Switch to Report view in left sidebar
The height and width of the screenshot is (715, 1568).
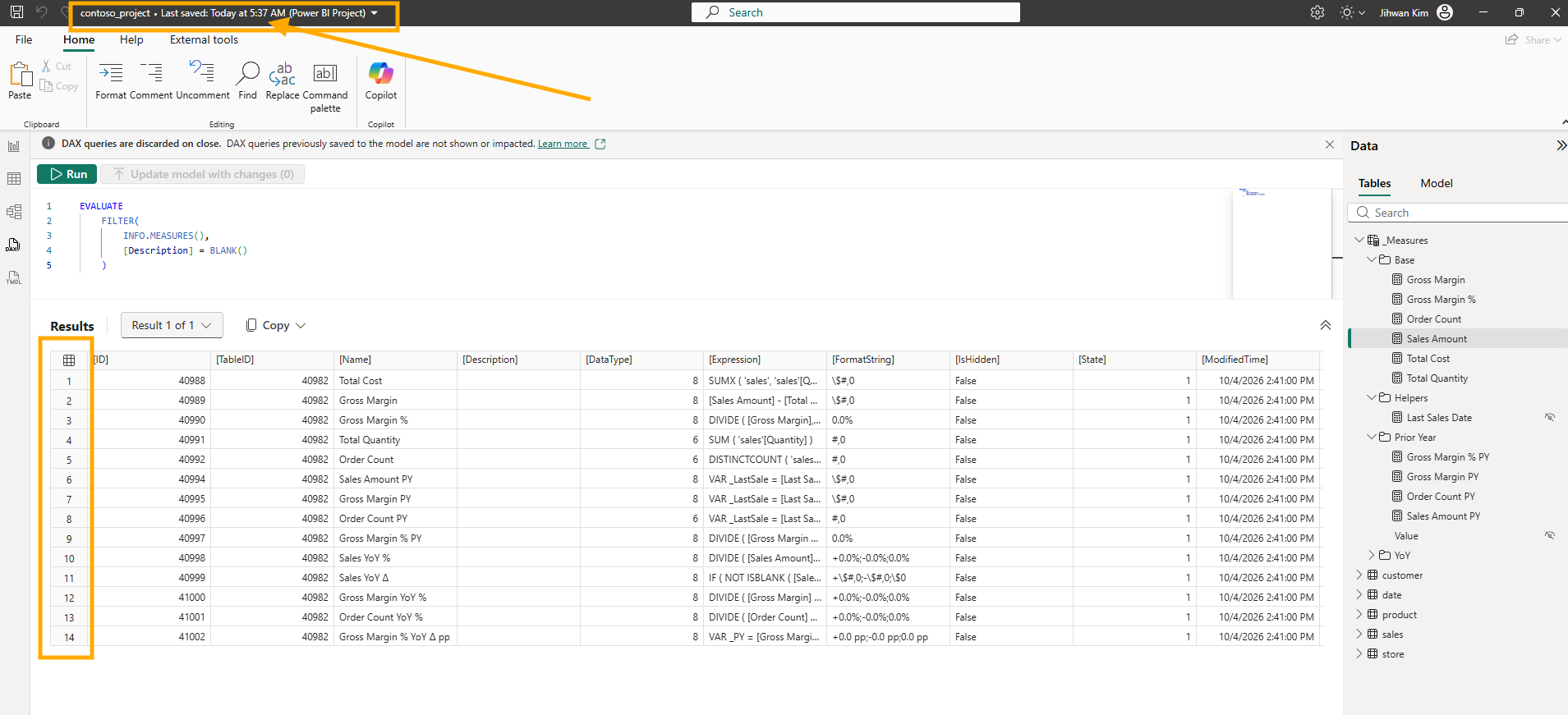point(14,146)
